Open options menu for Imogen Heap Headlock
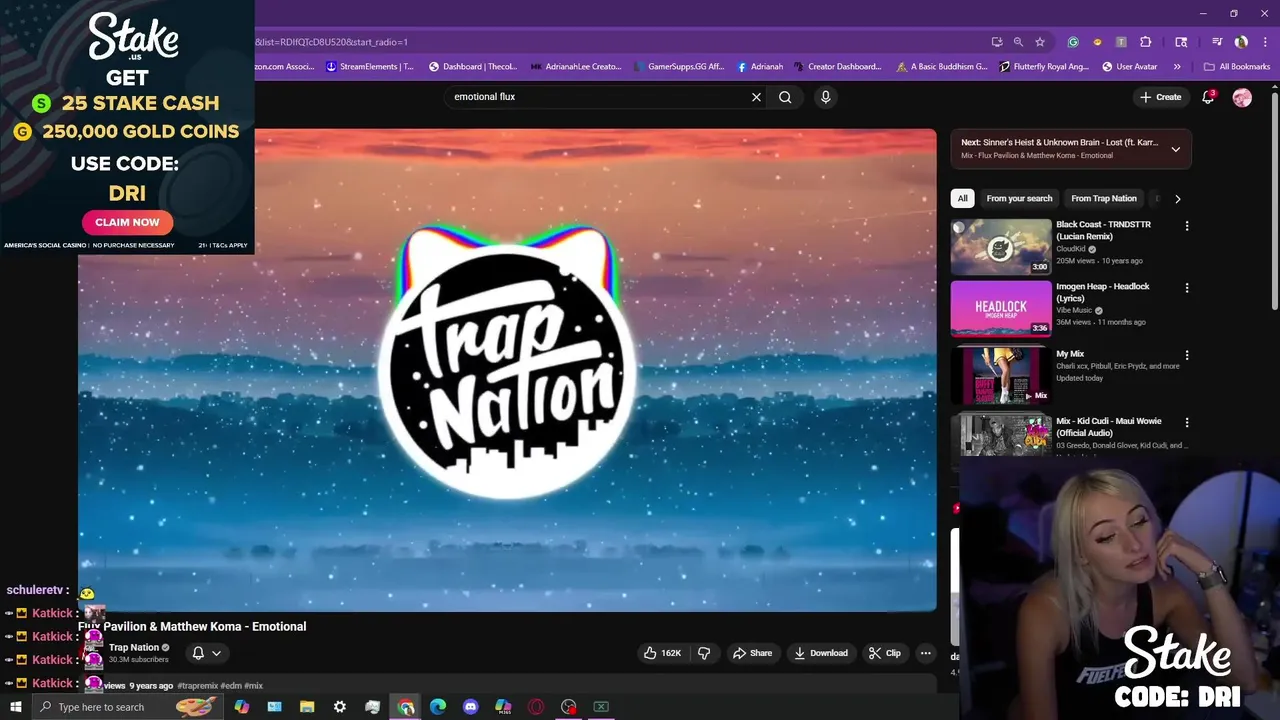The image size is (1280, 720). coord(1187,288)
